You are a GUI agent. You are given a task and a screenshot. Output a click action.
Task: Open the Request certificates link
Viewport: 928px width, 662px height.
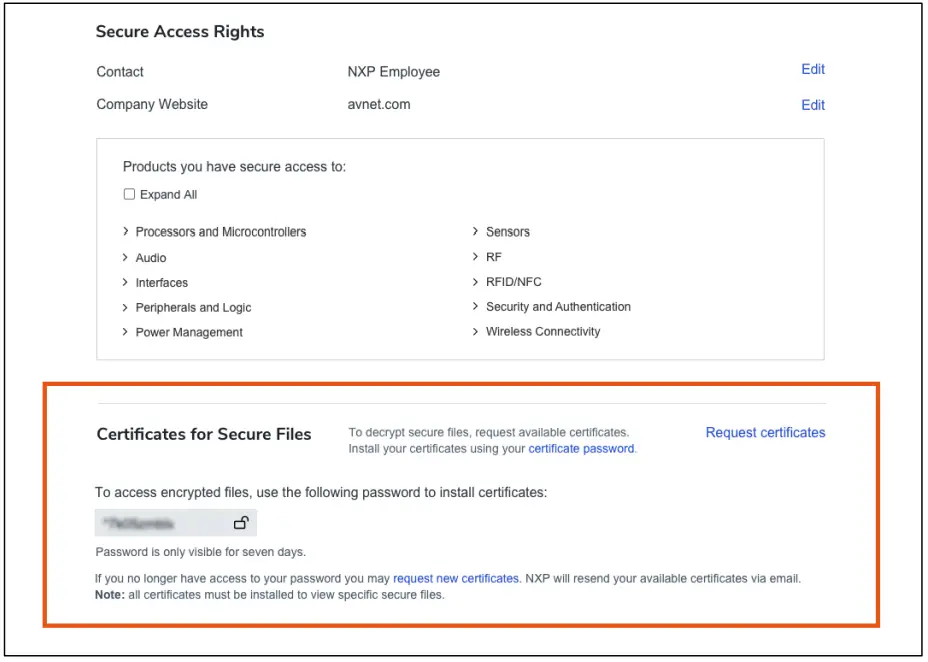point(764,432)
